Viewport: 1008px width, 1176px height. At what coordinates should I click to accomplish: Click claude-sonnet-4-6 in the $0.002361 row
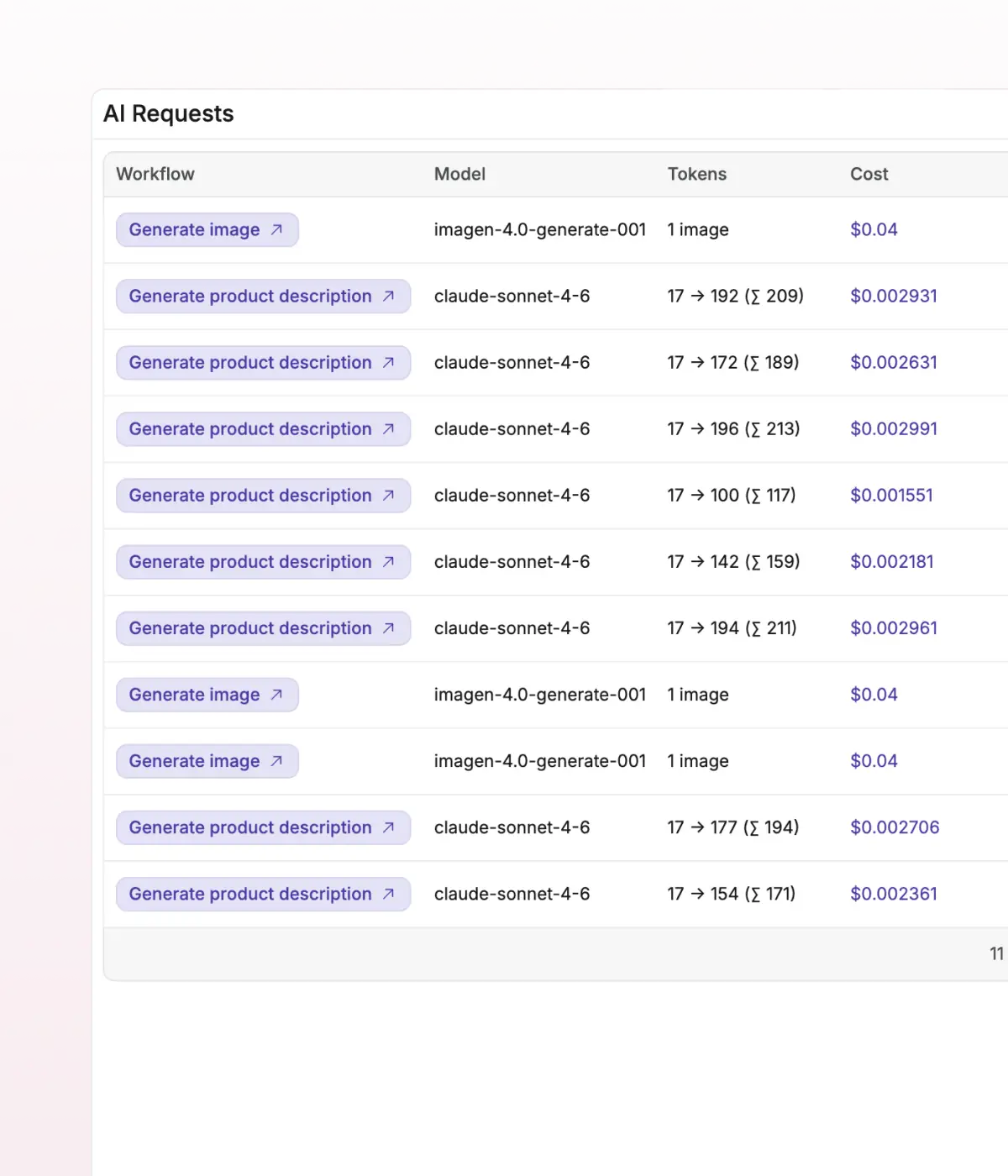click(512, 894)
